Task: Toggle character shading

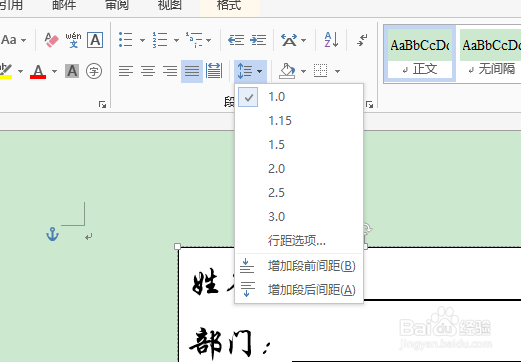Action: (72, 71)
